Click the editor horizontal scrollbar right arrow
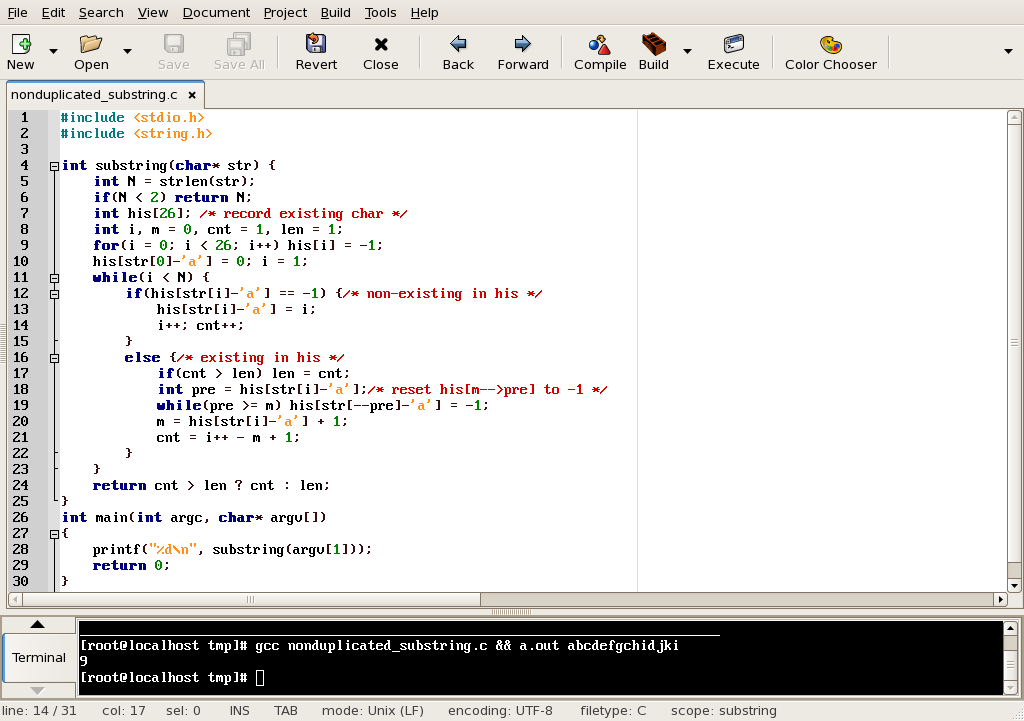This screenshot has height=721, width=1024. [1000, 599]
